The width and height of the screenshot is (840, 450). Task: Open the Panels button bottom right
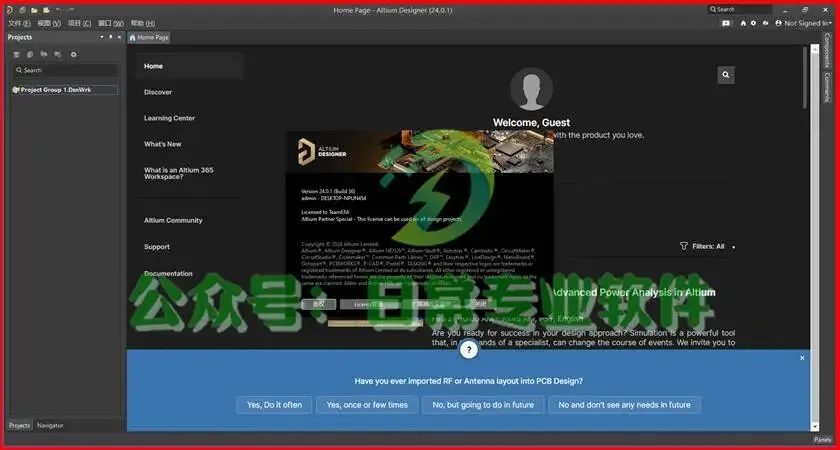pyautogui.click(x=823, y=439)
